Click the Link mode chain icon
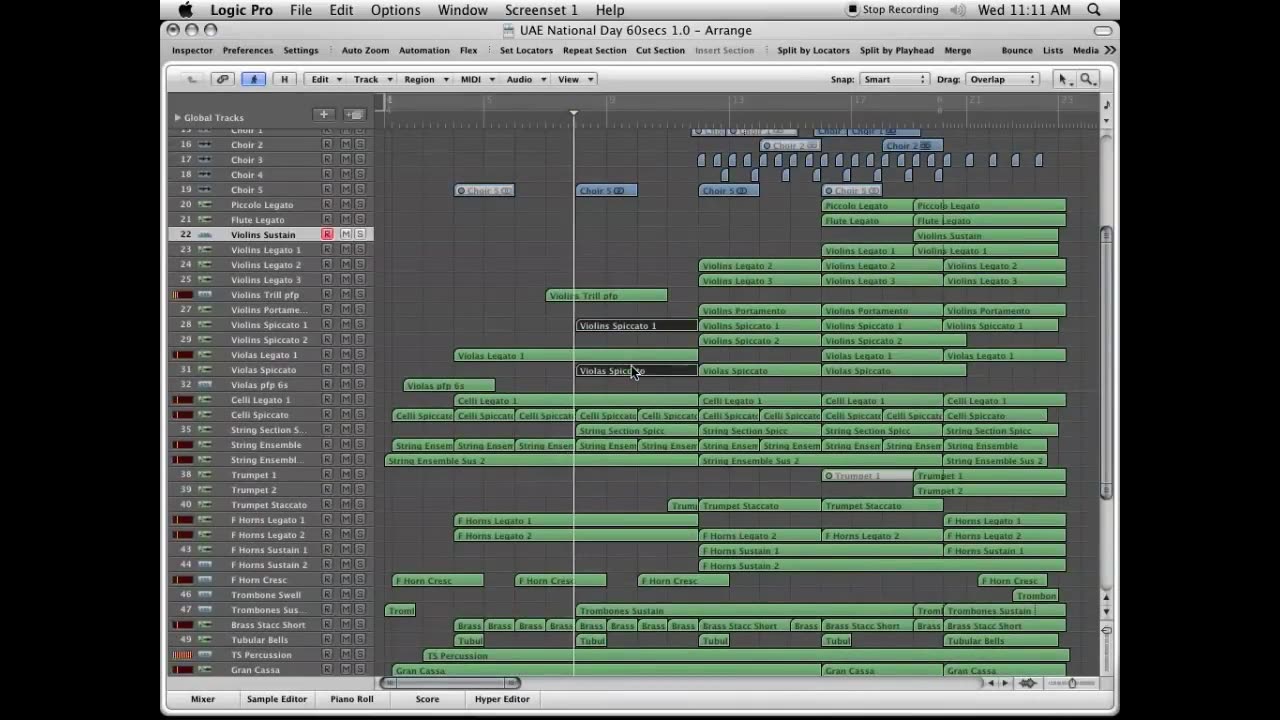 [222, 79]
